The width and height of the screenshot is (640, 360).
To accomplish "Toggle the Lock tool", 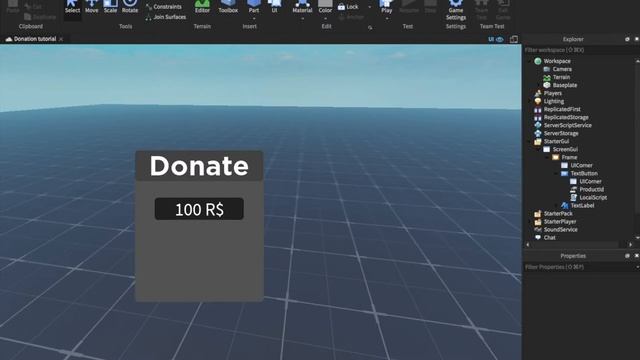I will [348, 7].
